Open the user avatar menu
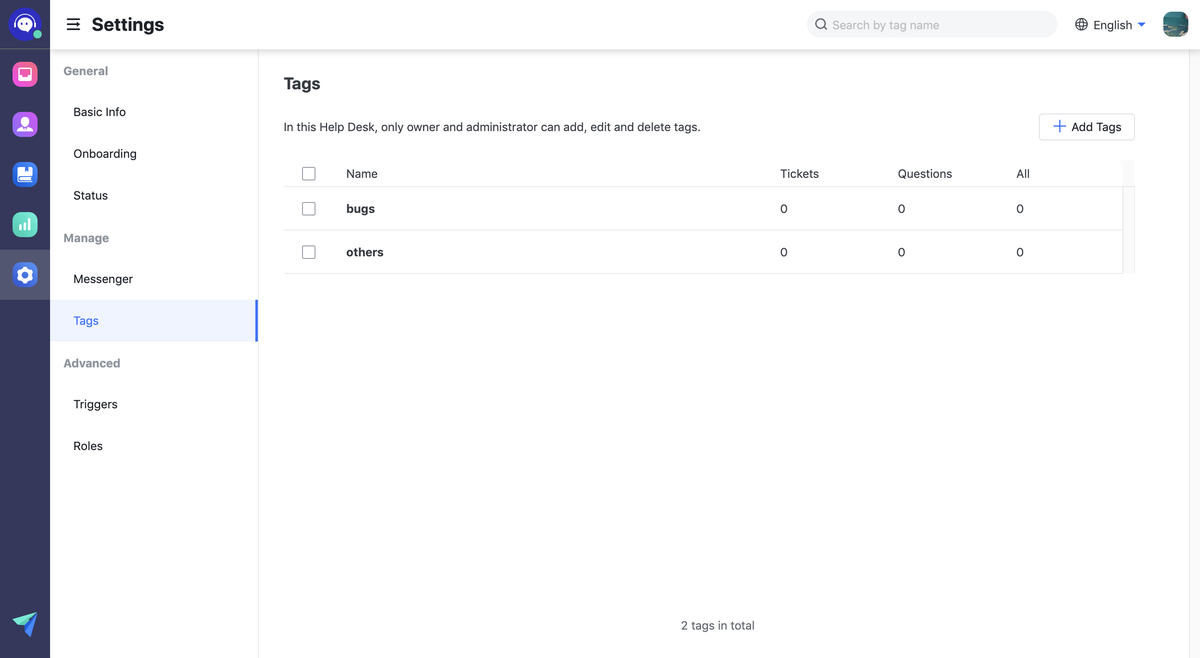Image resolution: width=1200 pixels, height=658 pixels. coord(1175,25)
